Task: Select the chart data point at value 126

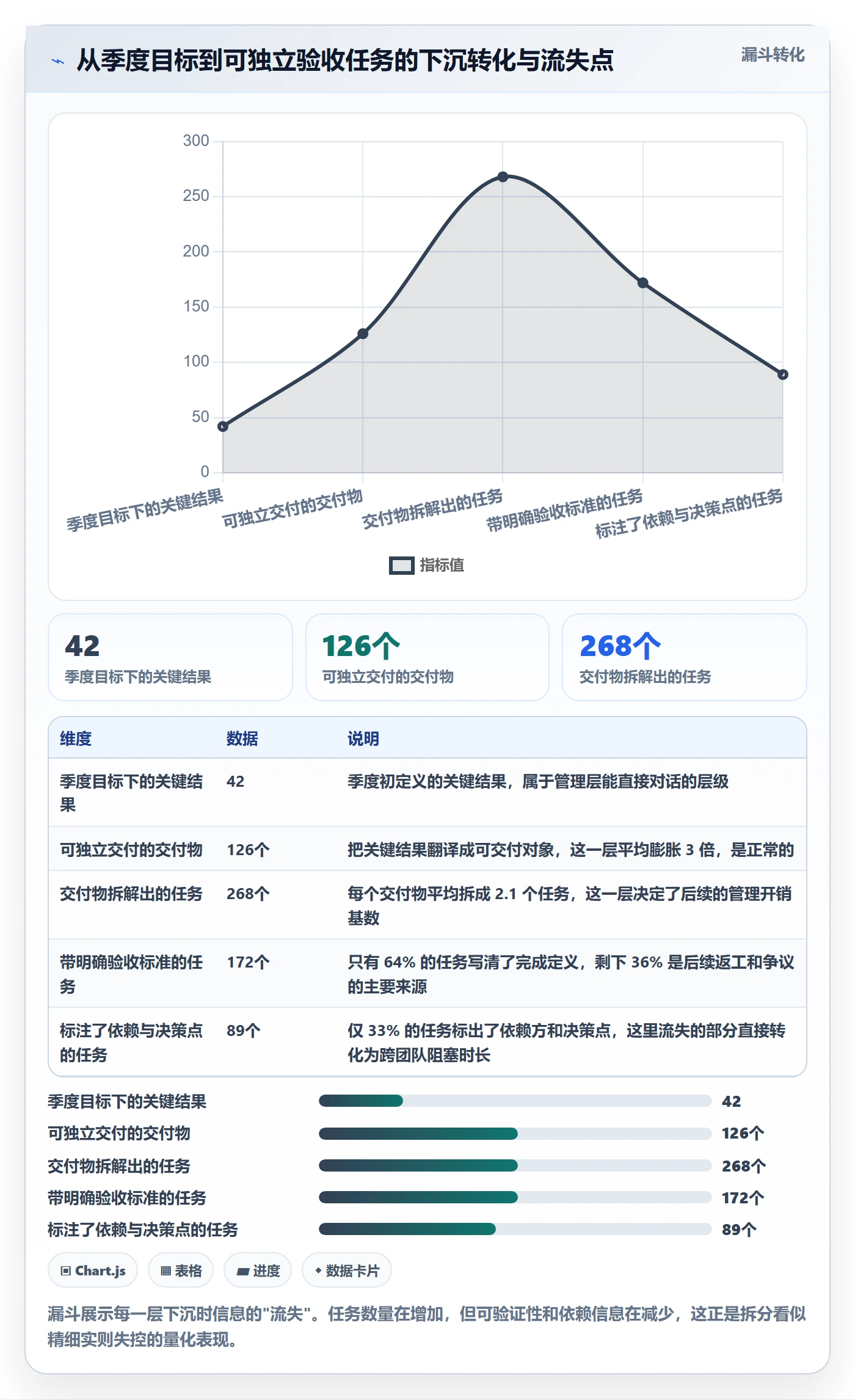Action: pyautogui.click(x=363, y=334)
